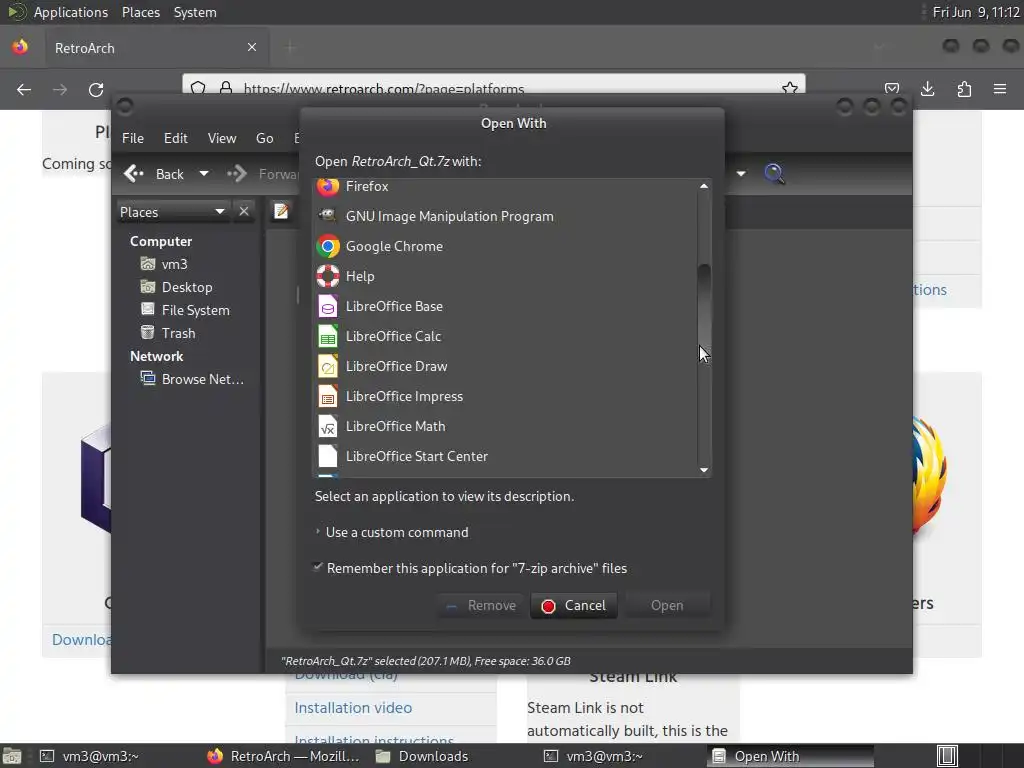The height and width of the screenshot is (768, 1024).
Task: Switch to RetroArch Mozilla taskbar item
Action: 283,756
